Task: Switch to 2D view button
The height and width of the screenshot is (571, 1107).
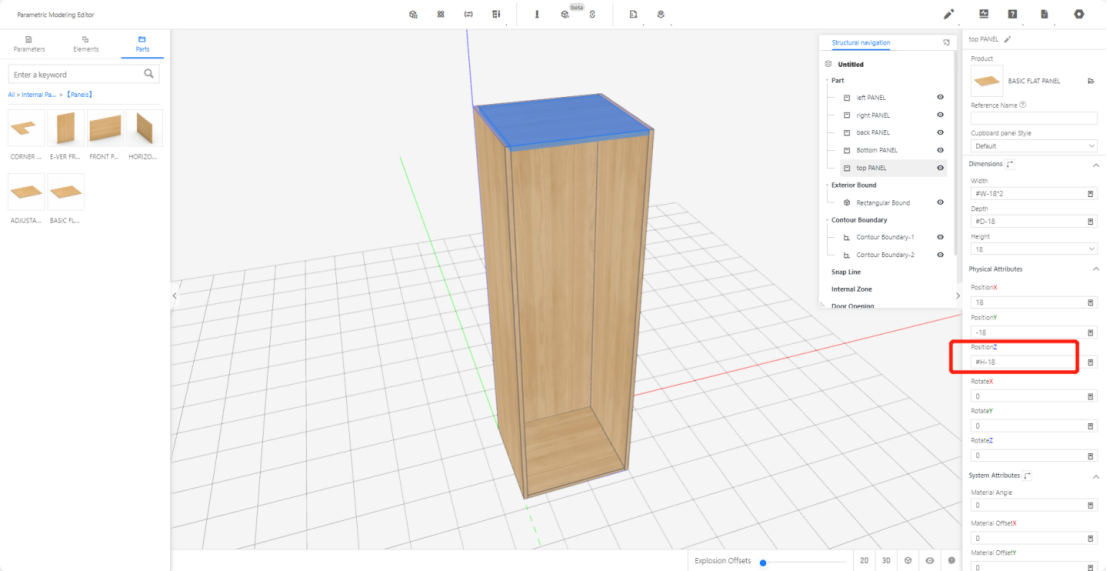Action: coord(864,561)
